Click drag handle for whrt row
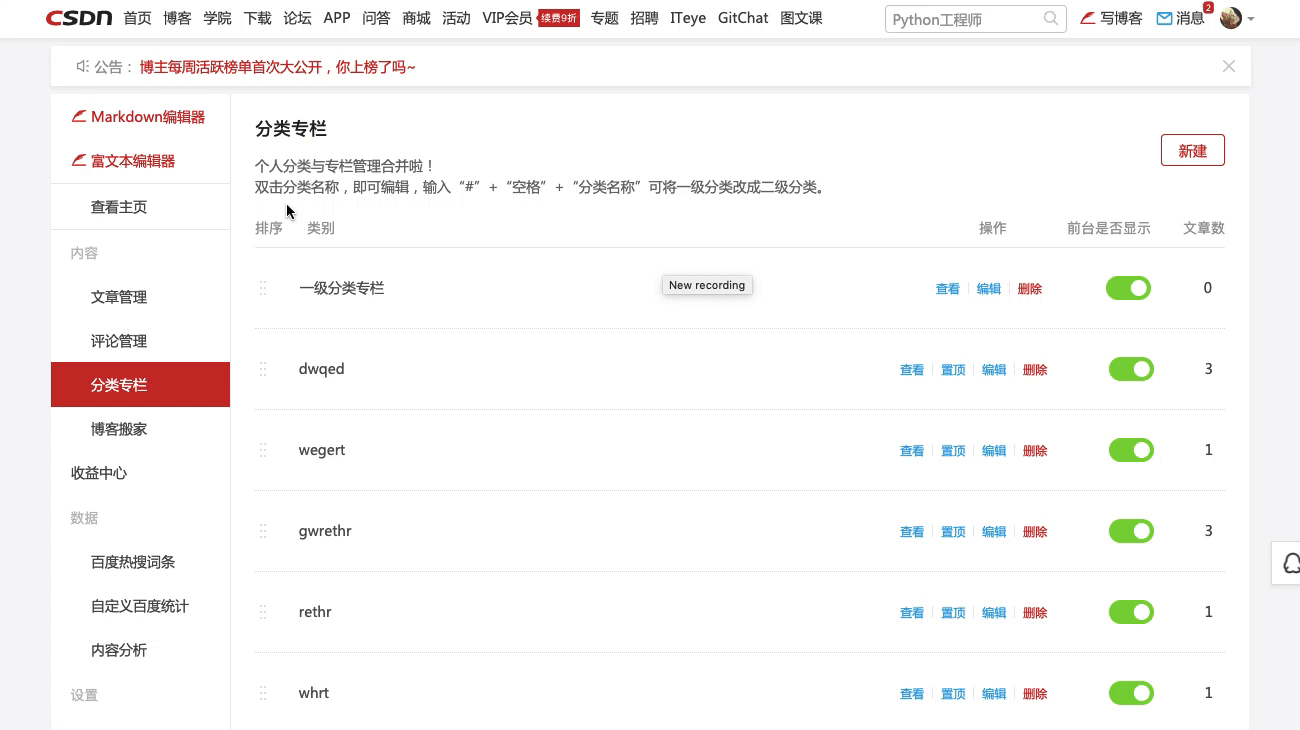Image resolution: width=1300 pixels, height=730 pixels. (x=263, y=693)
